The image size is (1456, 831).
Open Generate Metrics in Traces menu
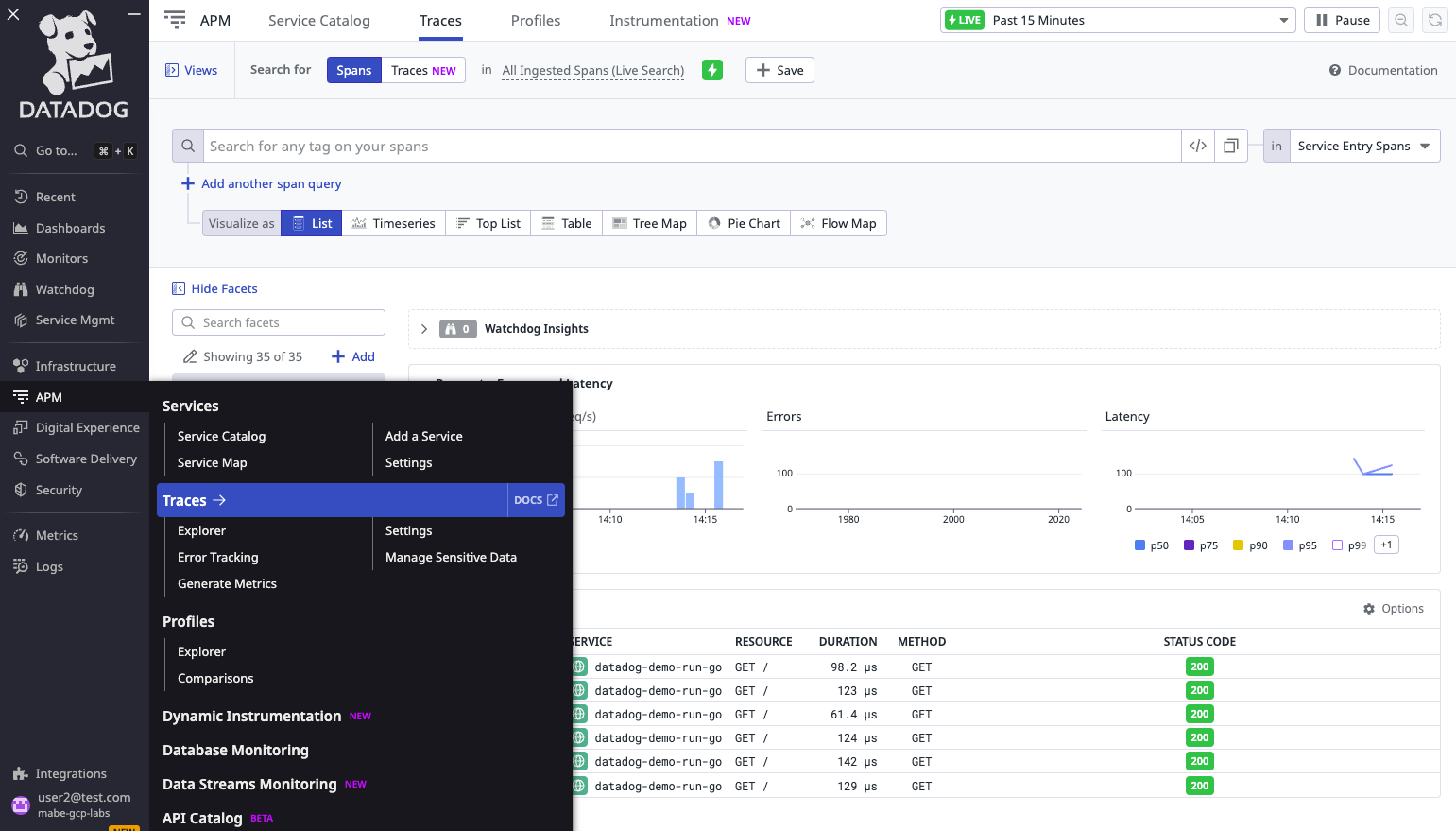[x=227, y=583]
